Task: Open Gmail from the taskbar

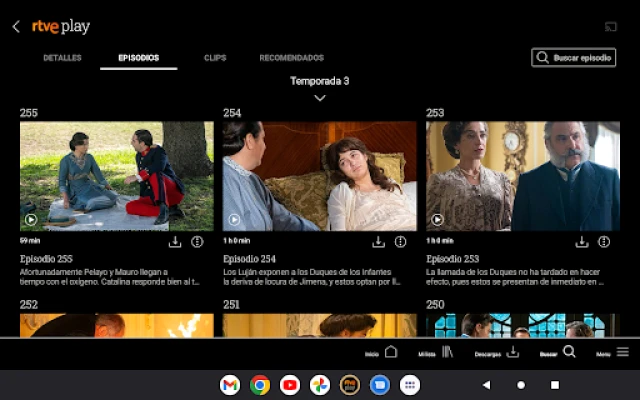Action: pos(230,385)
